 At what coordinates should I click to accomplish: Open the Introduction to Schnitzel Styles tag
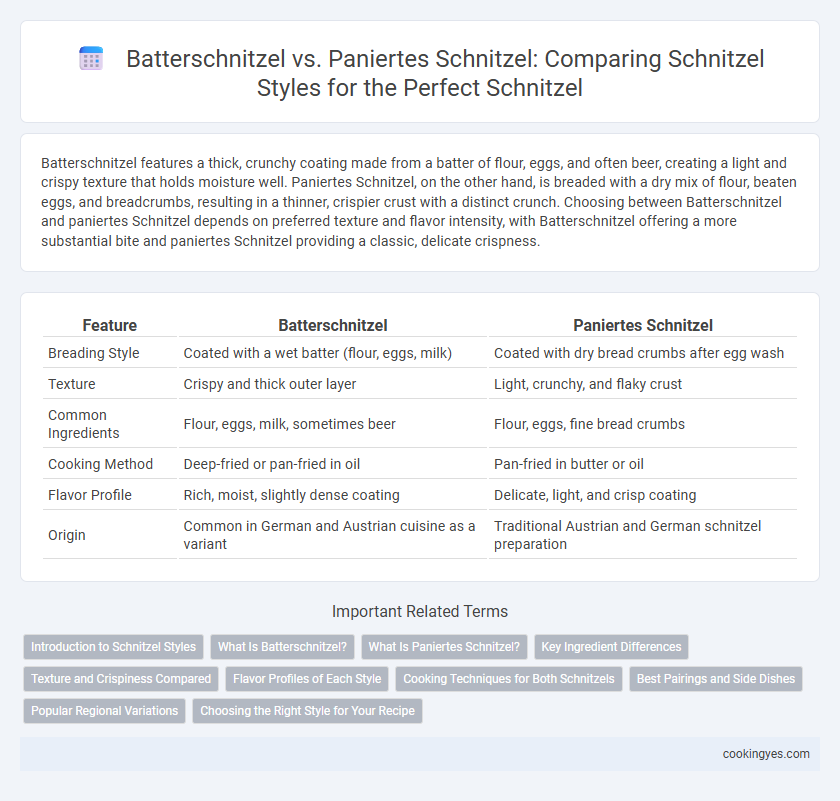pyautogui.click(x=114, y=647)
